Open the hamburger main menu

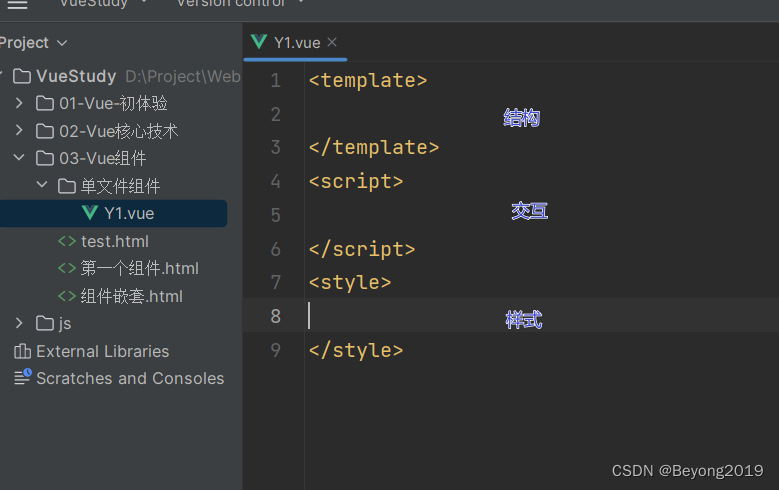[x=17, y=4]
